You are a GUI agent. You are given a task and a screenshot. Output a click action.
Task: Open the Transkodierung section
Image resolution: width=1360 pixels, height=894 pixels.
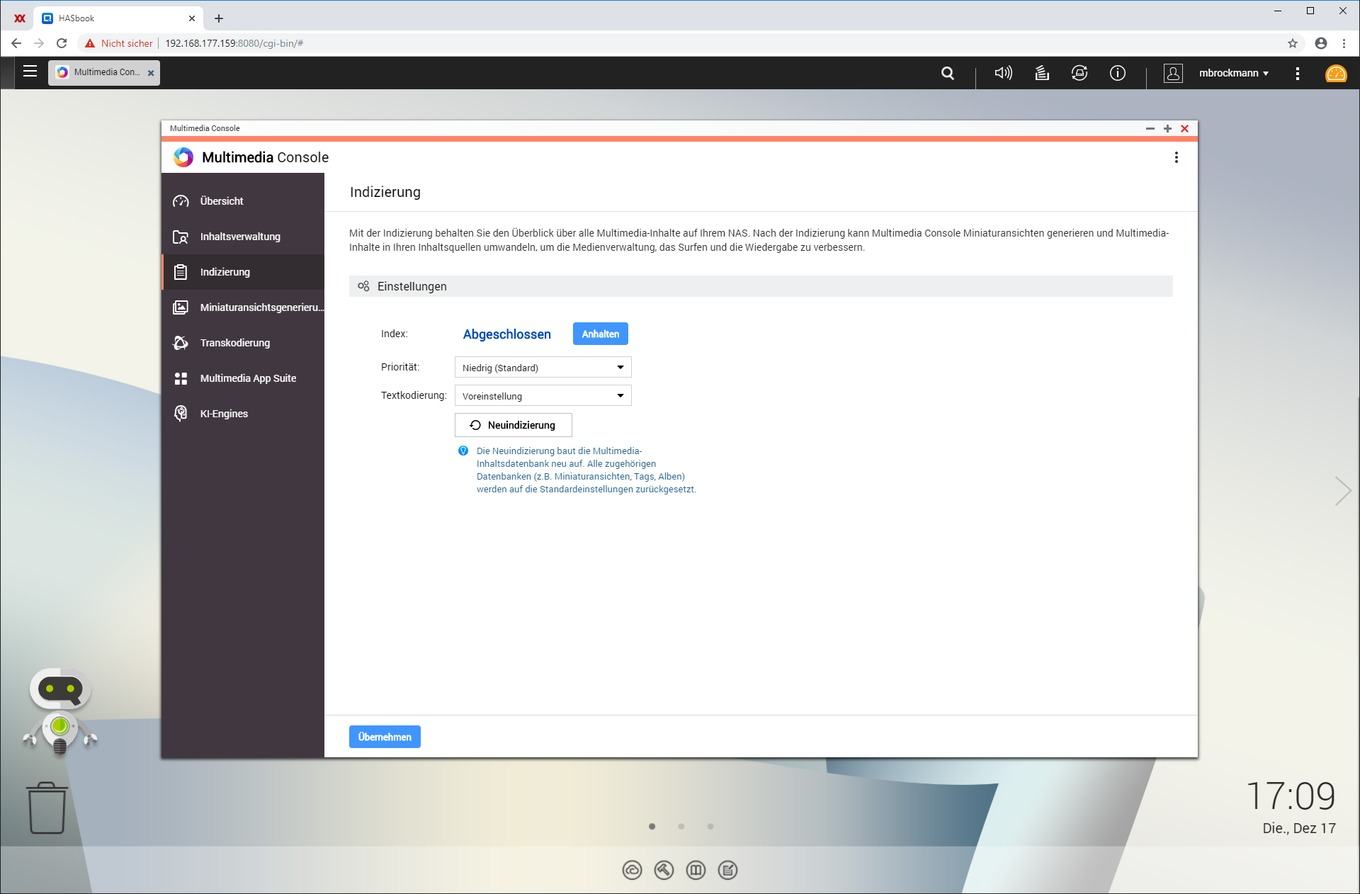(x=243, y=343)
